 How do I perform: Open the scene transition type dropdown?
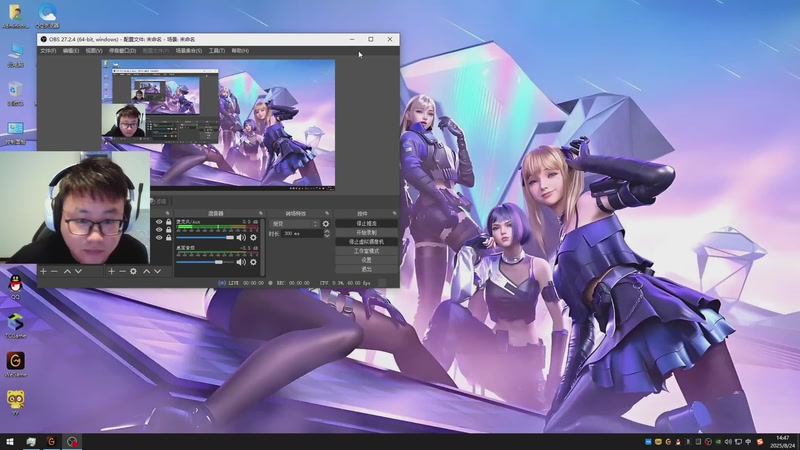294,223
